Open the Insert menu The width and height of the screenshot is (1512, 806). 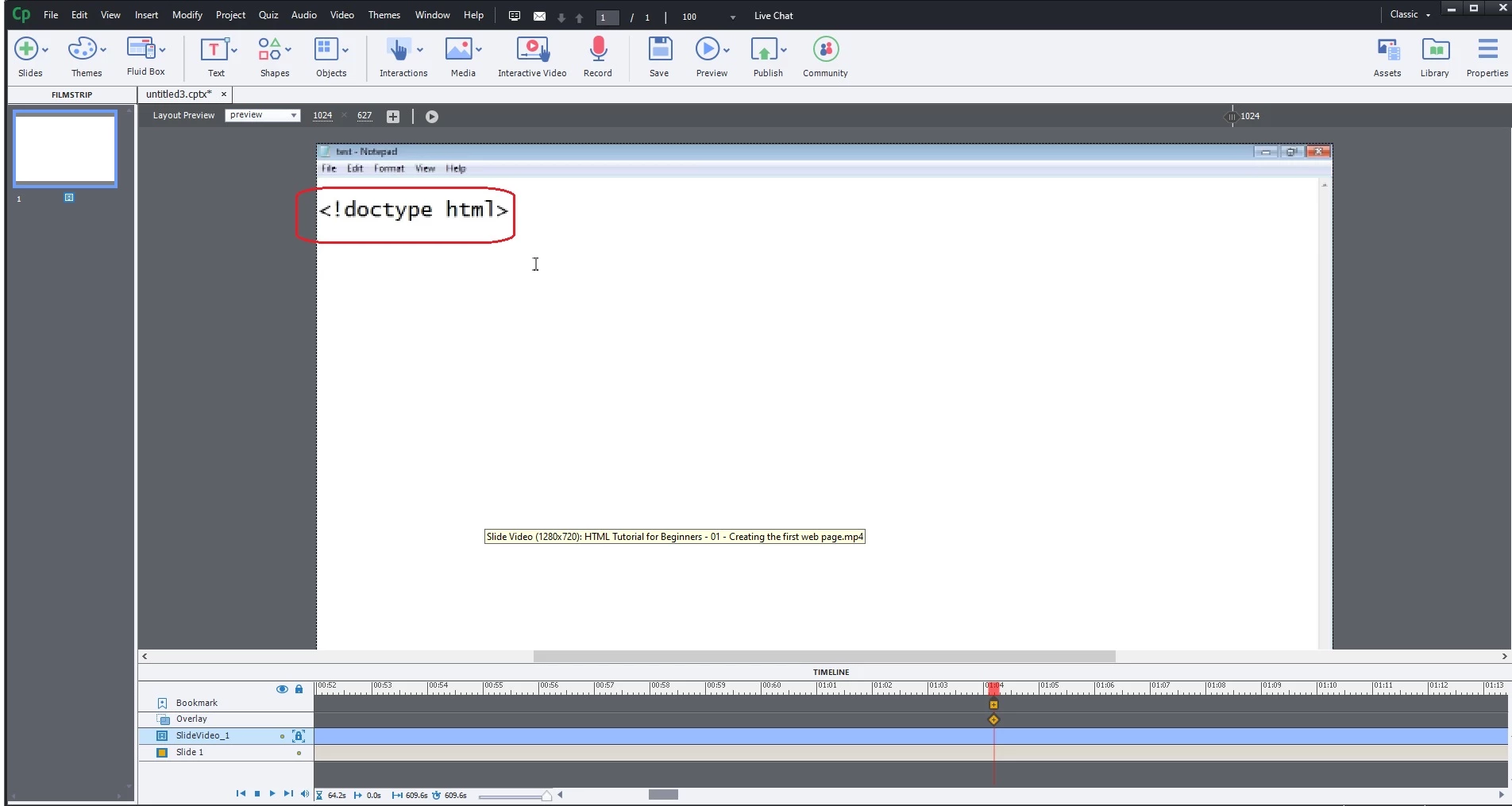point(146,15)
